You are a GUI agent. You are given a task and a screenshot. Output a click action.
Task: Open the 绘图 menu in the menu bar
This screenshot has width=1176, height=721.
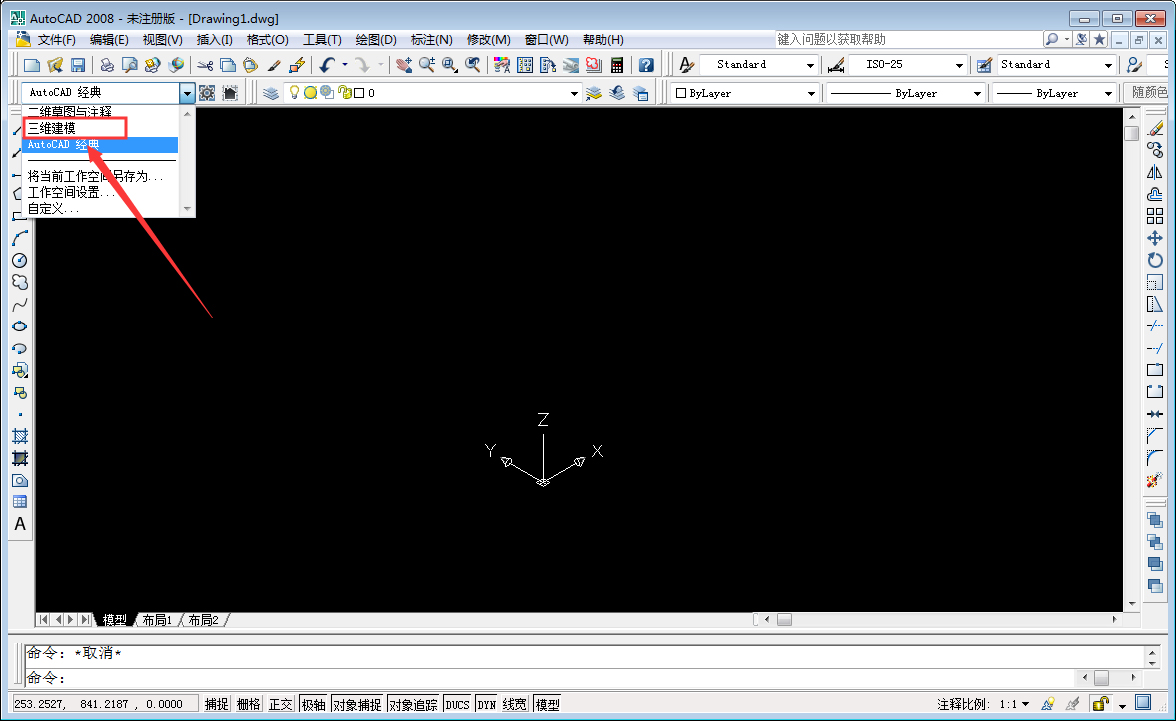tap(374, 39)
